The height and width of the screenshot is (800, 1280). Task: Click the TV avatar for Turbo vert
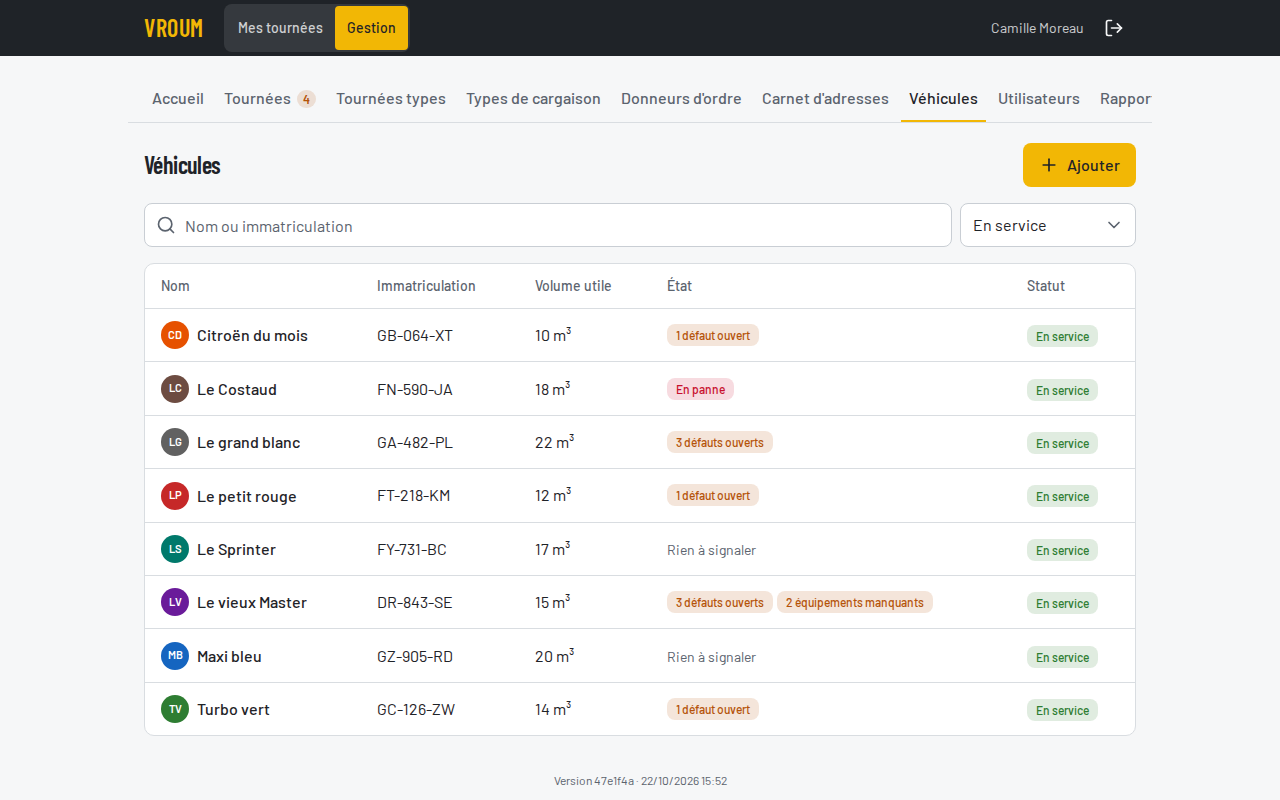pos(175,709)
